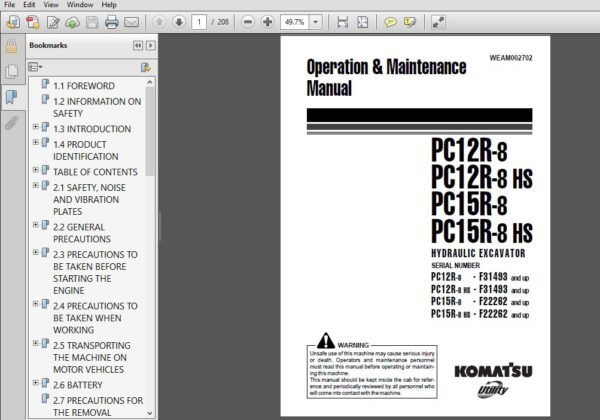Click the highlight text tool icon
This screenshot has width=600, height=420.
tap(410, 22)
